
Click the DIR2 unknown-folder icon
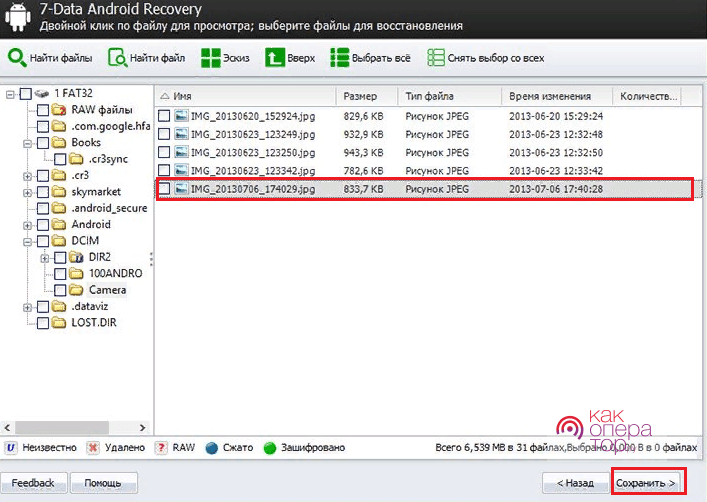(76, 257)
